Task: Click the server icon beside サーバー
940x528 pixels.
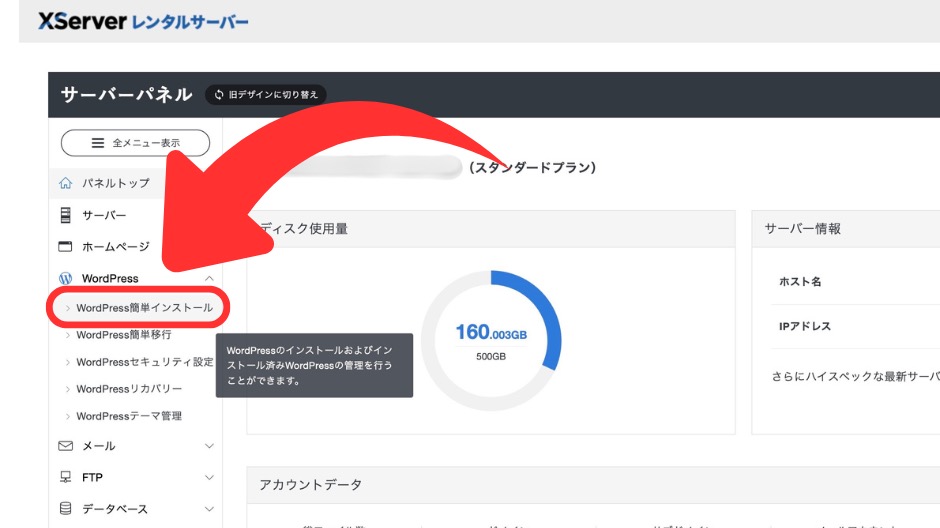Action: click(x=66, y=215)
